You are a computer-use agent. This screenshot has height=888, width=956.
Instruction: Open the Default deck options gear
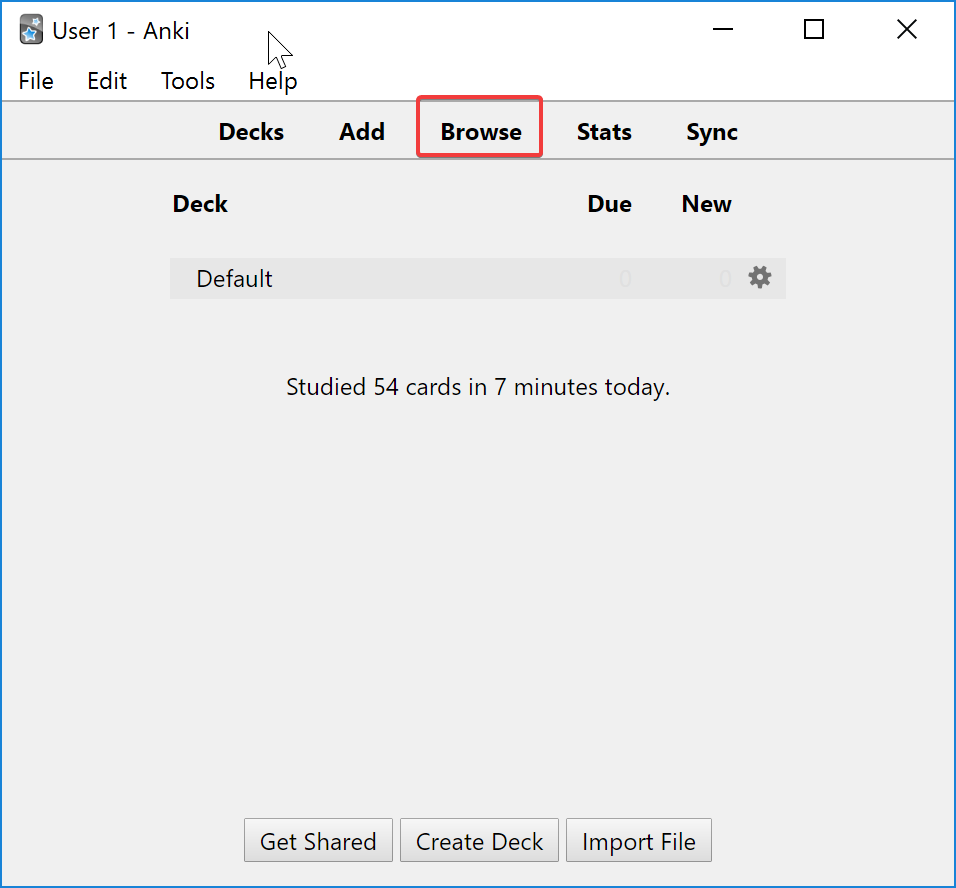[760, 278]
